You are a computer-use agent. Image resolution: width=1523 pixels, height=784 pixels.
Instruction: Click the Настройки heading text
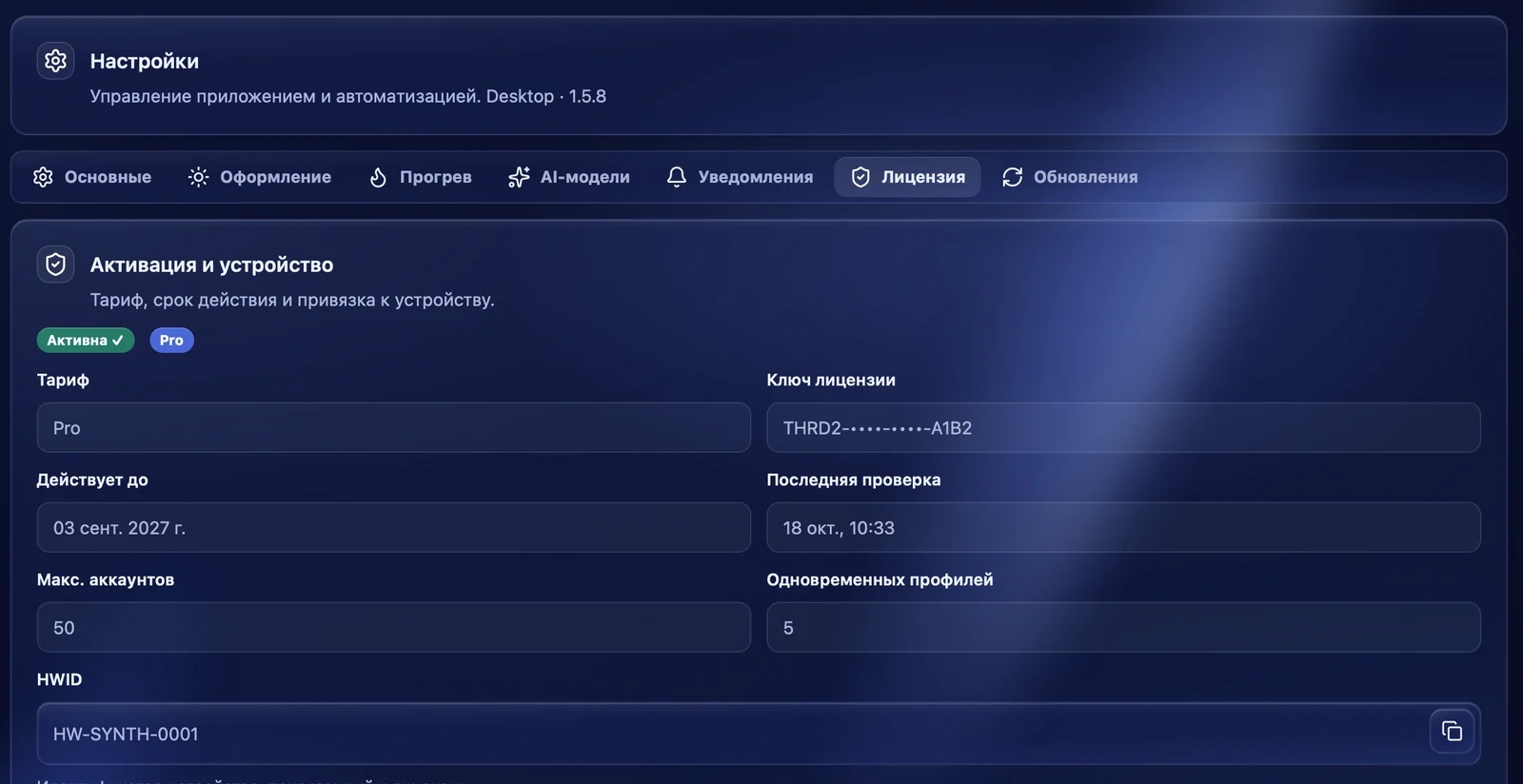(145, 61)
